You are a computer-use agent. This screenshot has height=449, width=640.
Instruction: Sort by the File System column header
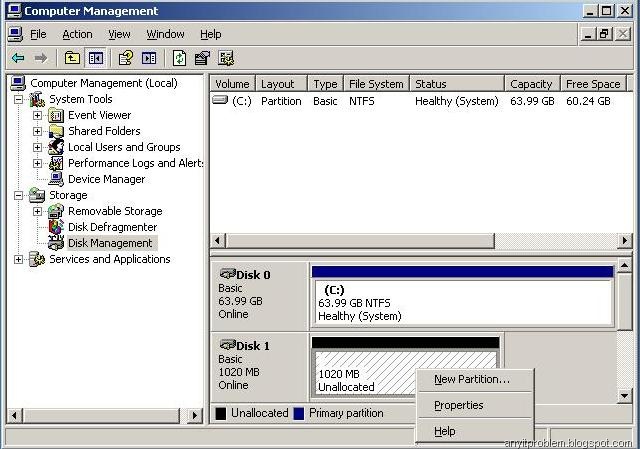point(376,84)
